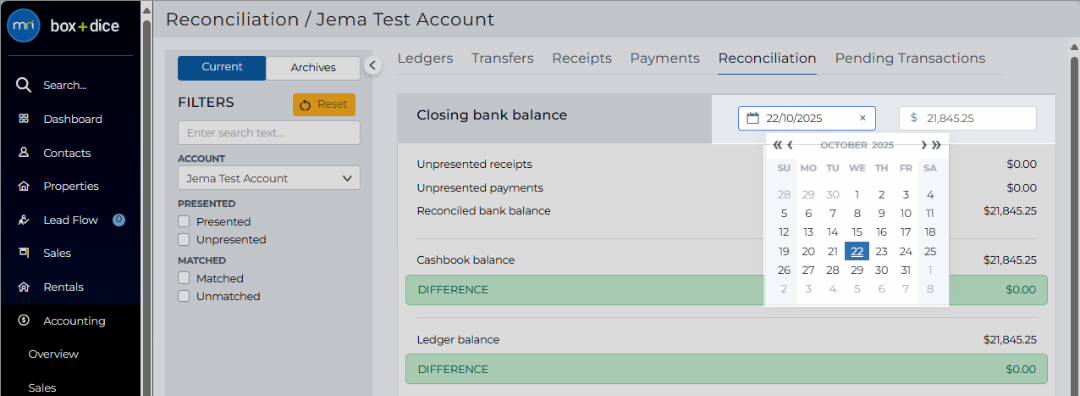Select October 15 in the calendar

[857, 233]
